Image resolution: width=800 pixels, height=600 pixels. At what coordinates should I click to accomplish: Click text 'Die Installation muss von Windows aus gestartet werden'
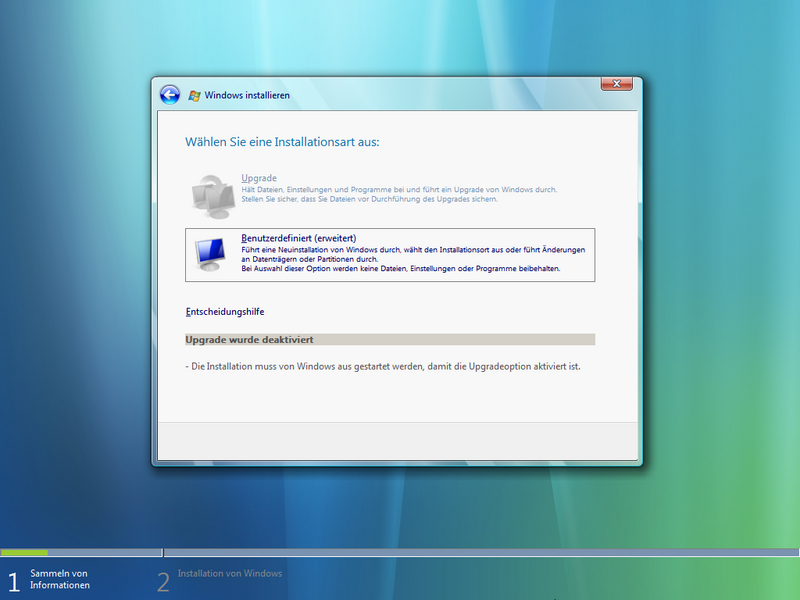click(x=307, y=366)
